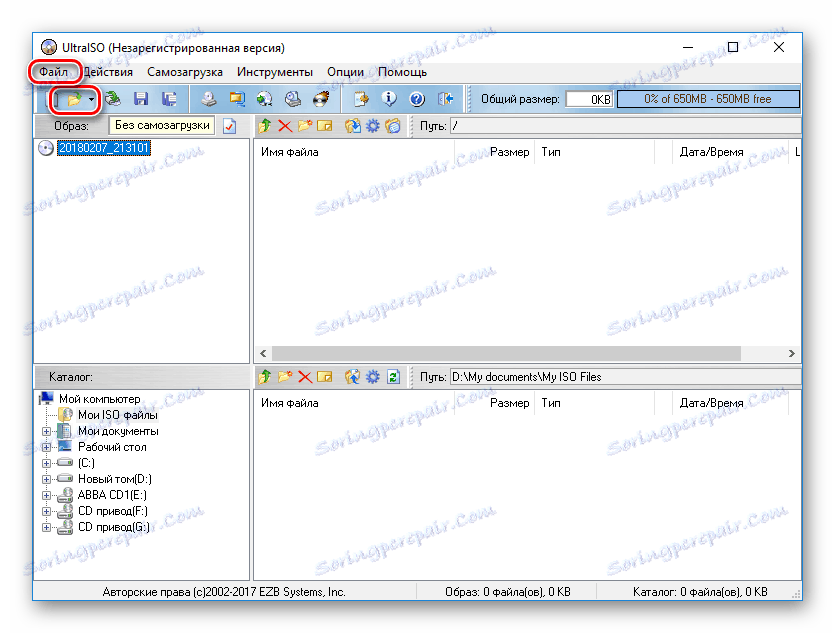Screen dimensions: 835x633
Task: Sort lower pane by Тип column
Action: coord(594,403)
